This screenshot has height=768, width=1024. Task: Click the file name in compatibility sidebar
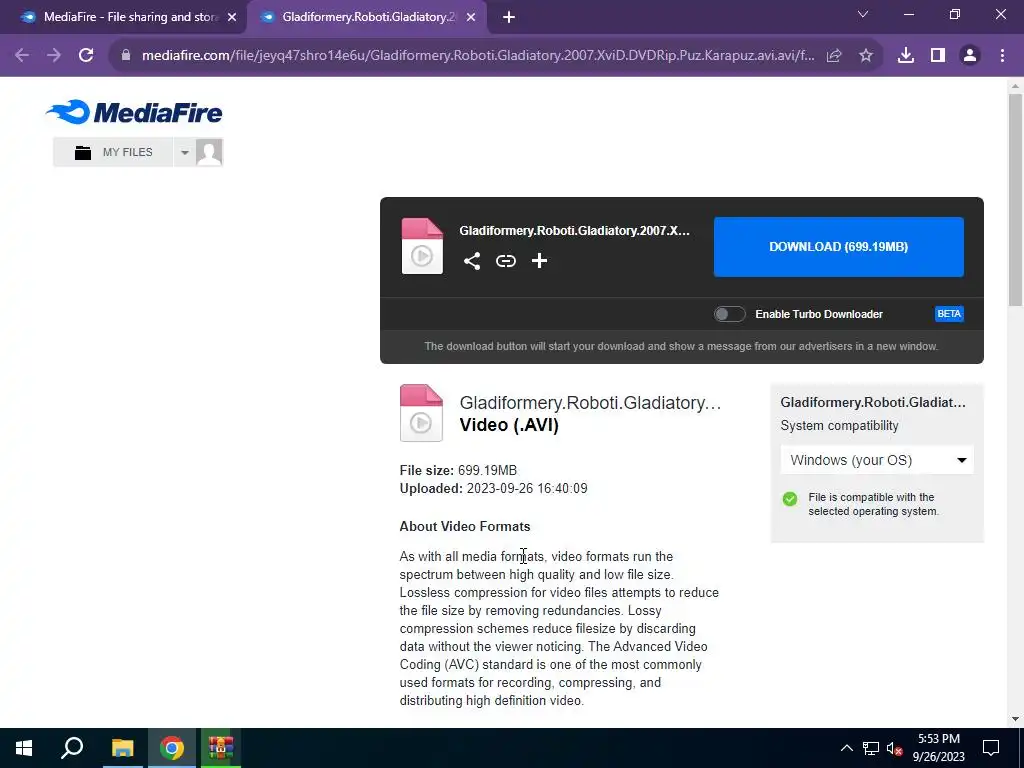click(873, 402)
